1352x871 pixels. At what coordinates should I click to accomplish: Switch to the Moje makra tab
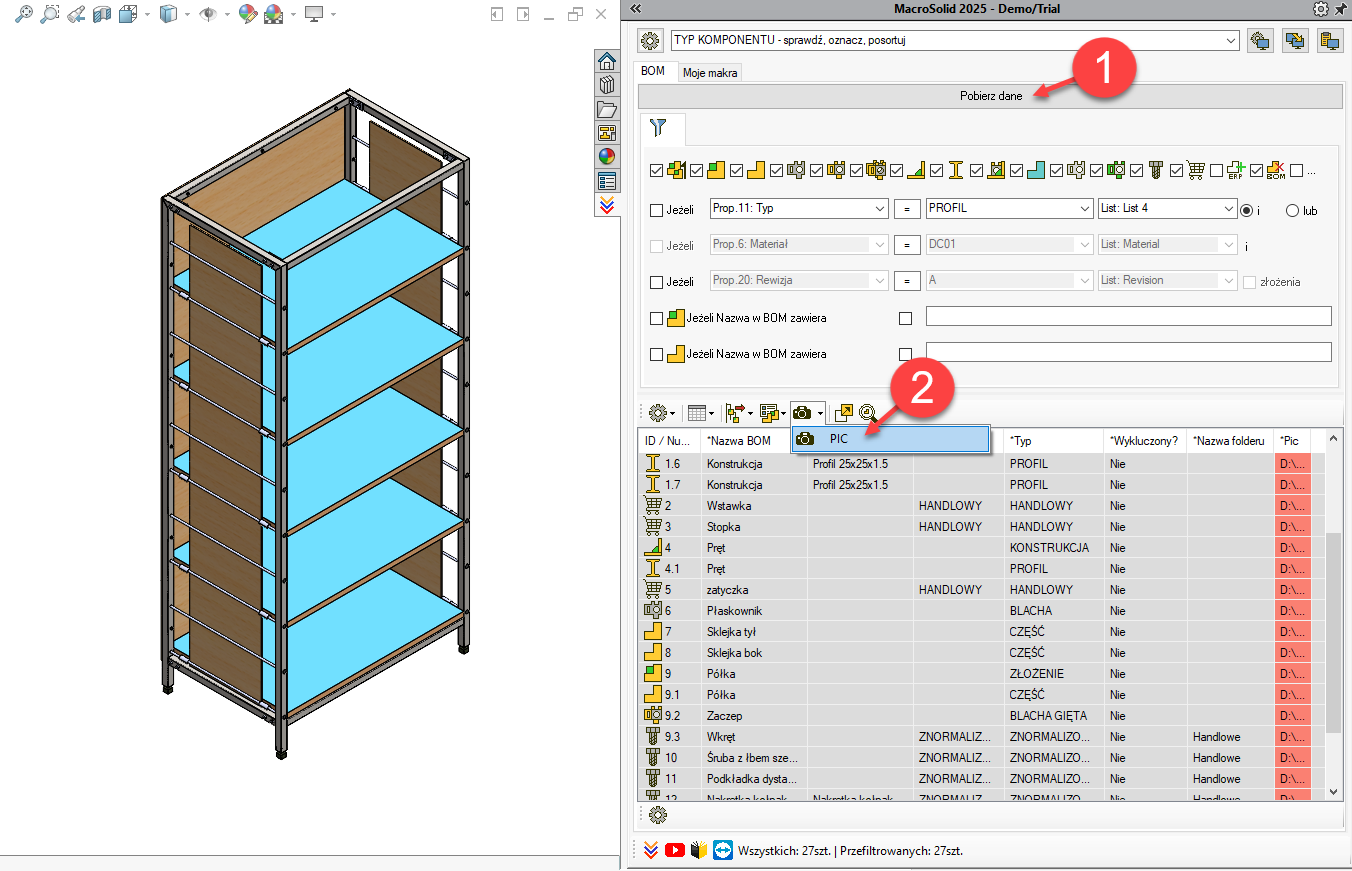pos(710,72)
